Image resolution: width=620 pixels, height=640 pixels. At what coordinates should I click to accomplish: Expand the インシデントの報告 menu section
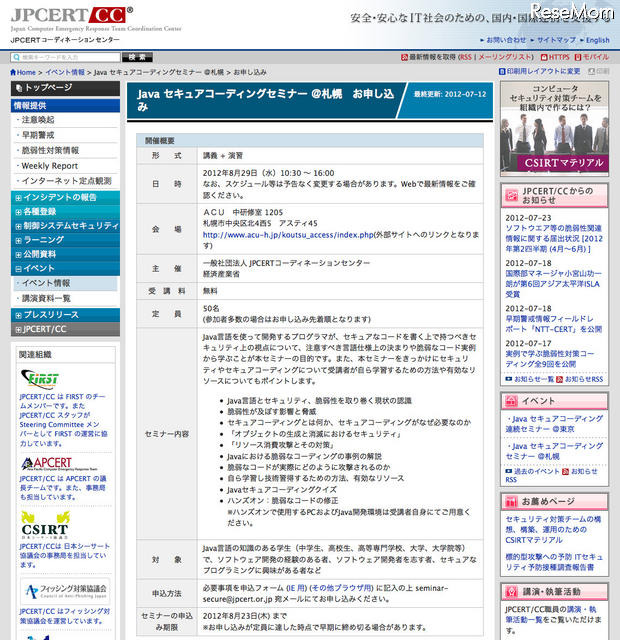pos(60,197)
